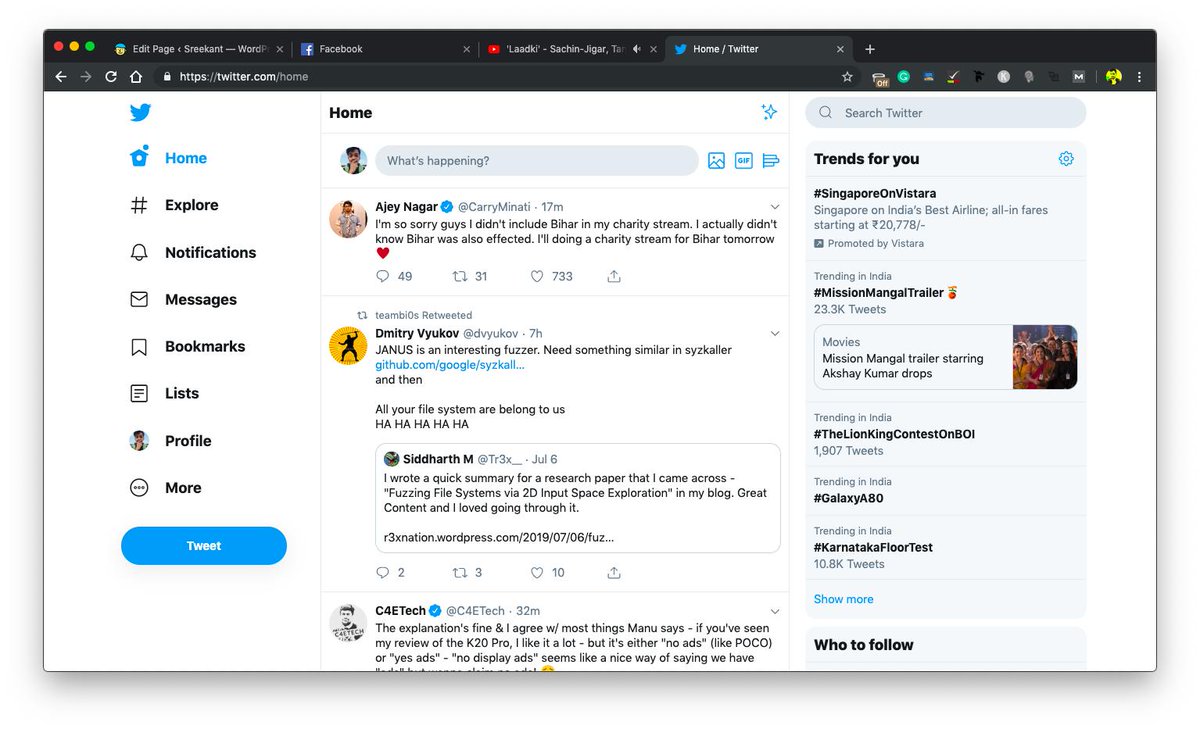
Task: Expand options caret on Ajey Nagar's tweet
Action: (x=775, y=207)
